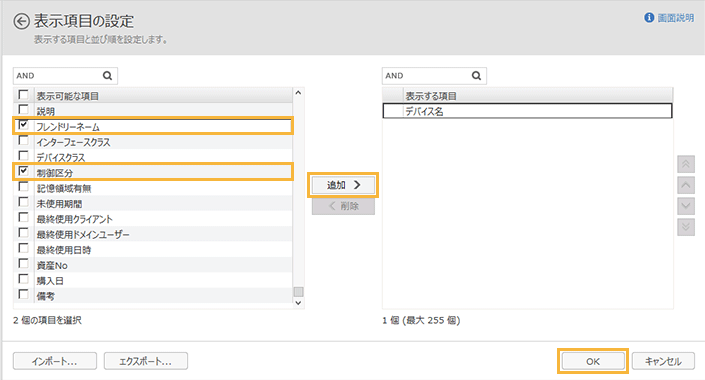
Task: Select the 最終使用日時 row text
Action: coord(64,250)
